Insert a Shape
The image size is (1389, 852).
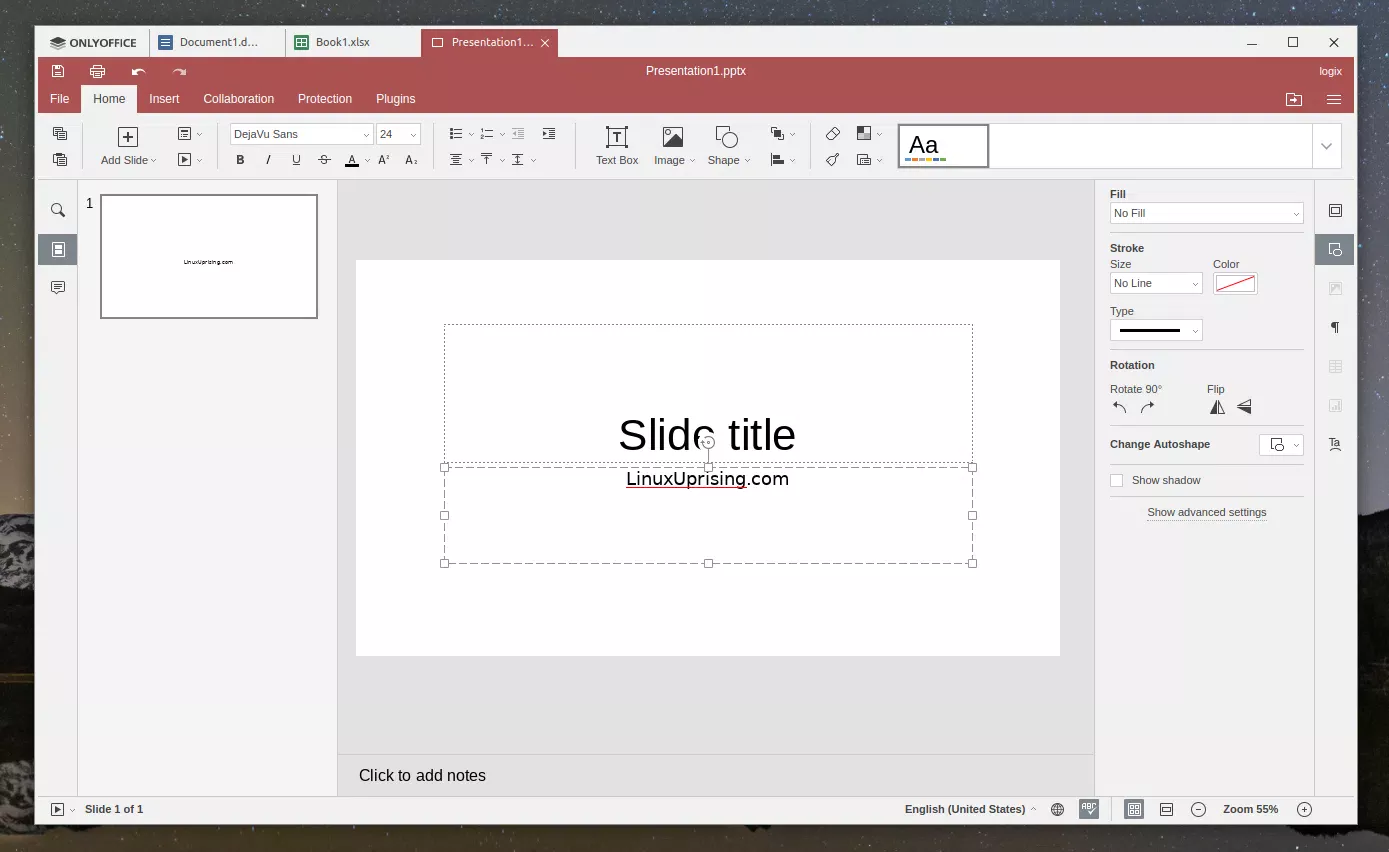[727, 146]
